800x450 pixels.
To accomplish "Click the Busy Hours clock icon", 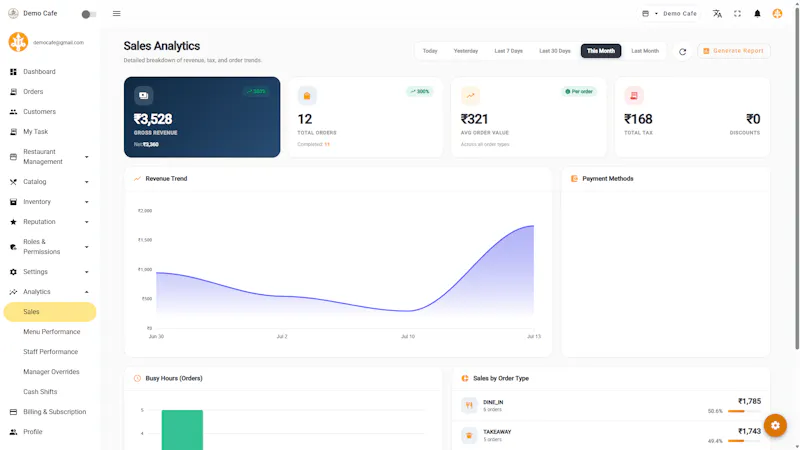I will pyautogui.click(x=137, y=378).
